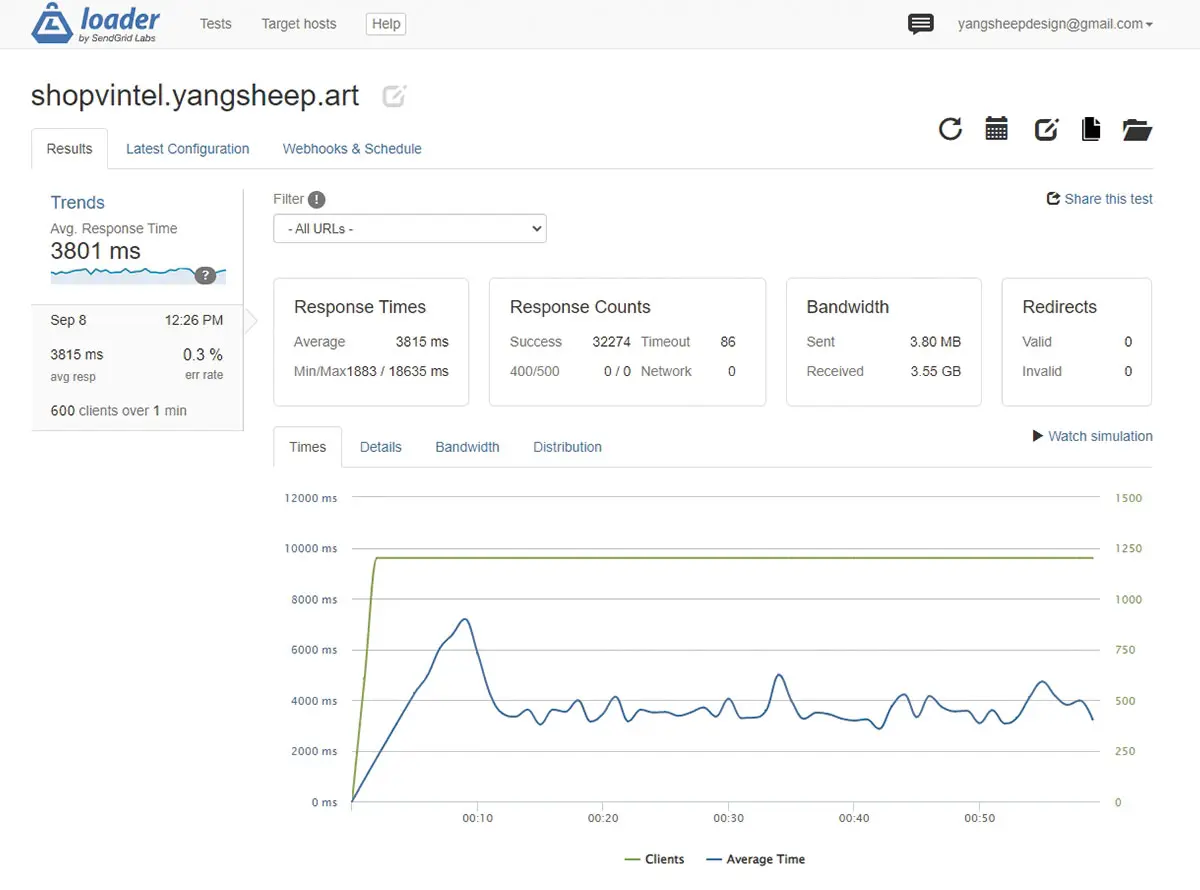This screenshot has height=890, width=1200.
Task: Click the Sent 3.80 MB value
Action: coord(935,342)
